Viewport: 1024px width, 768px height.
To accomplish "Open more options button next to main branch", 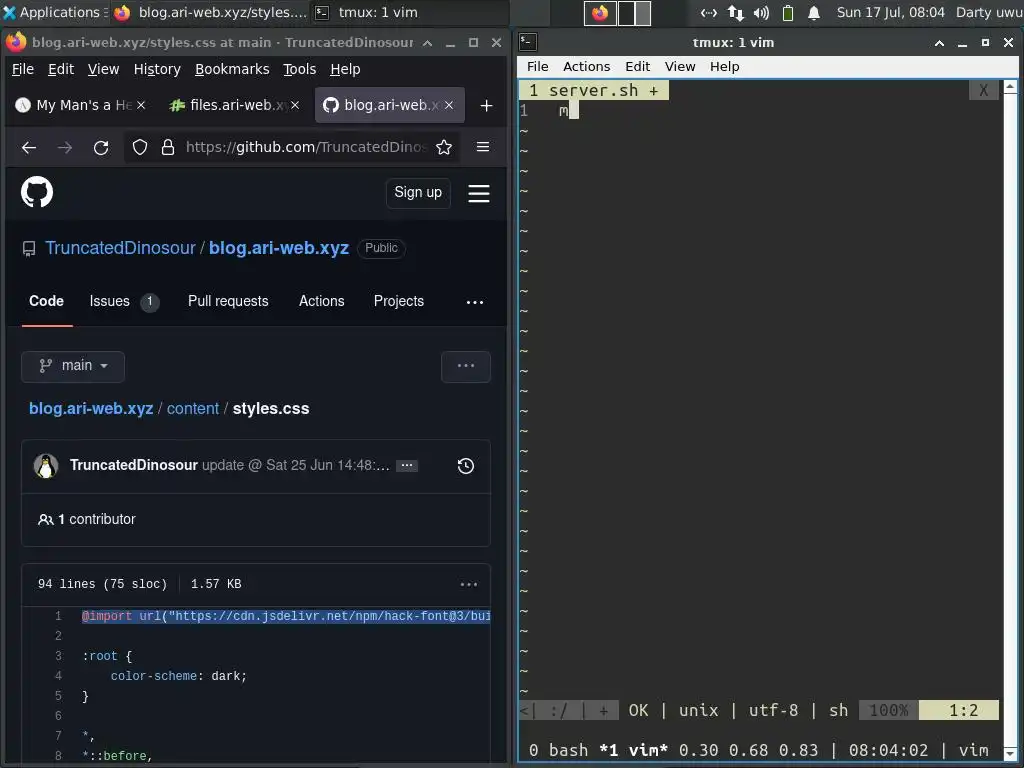I will click(466, 366).
